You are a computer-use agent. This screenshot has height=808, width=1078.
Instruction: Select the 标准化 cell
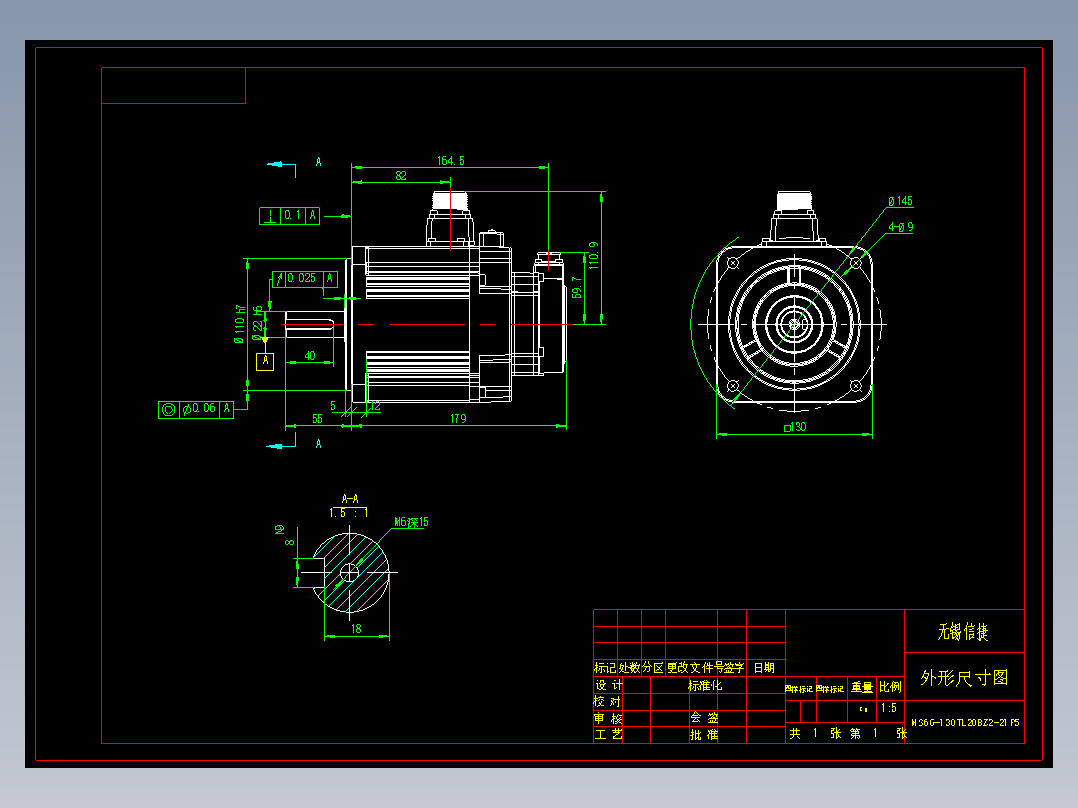pyautogui.click(x=705, y=686)
